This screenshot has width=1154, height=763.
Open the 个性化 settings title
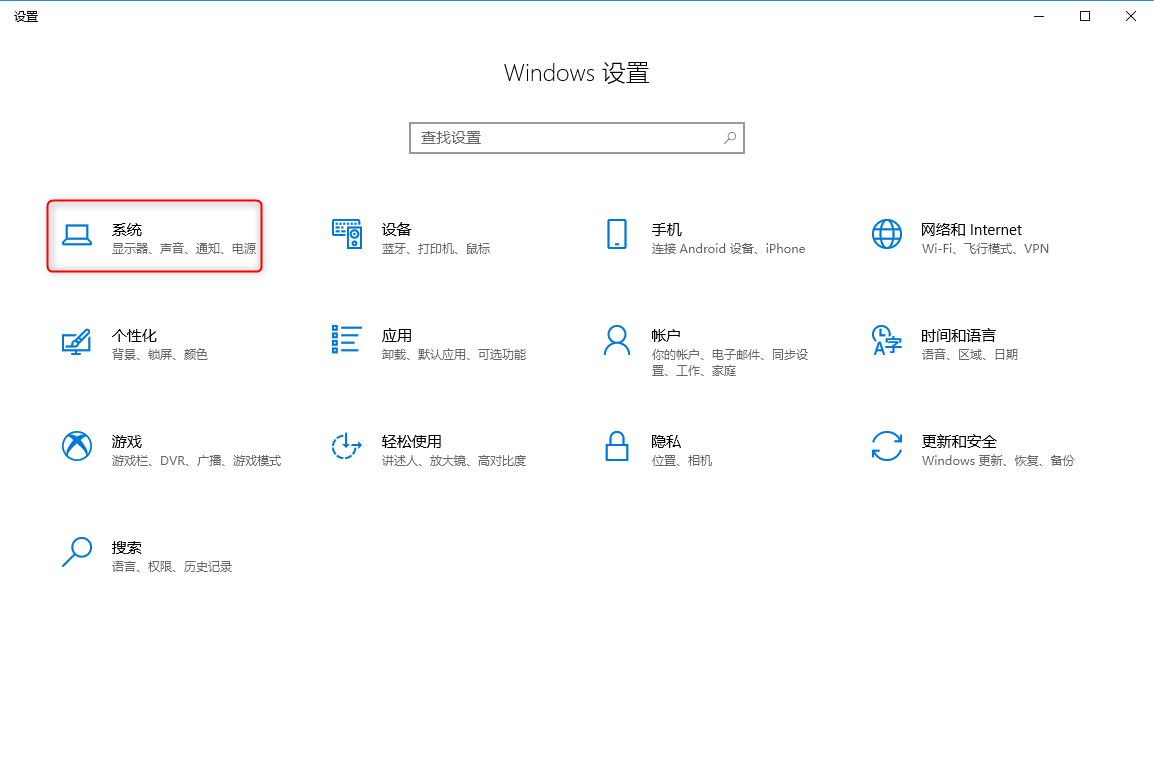(x=134, y=336)
